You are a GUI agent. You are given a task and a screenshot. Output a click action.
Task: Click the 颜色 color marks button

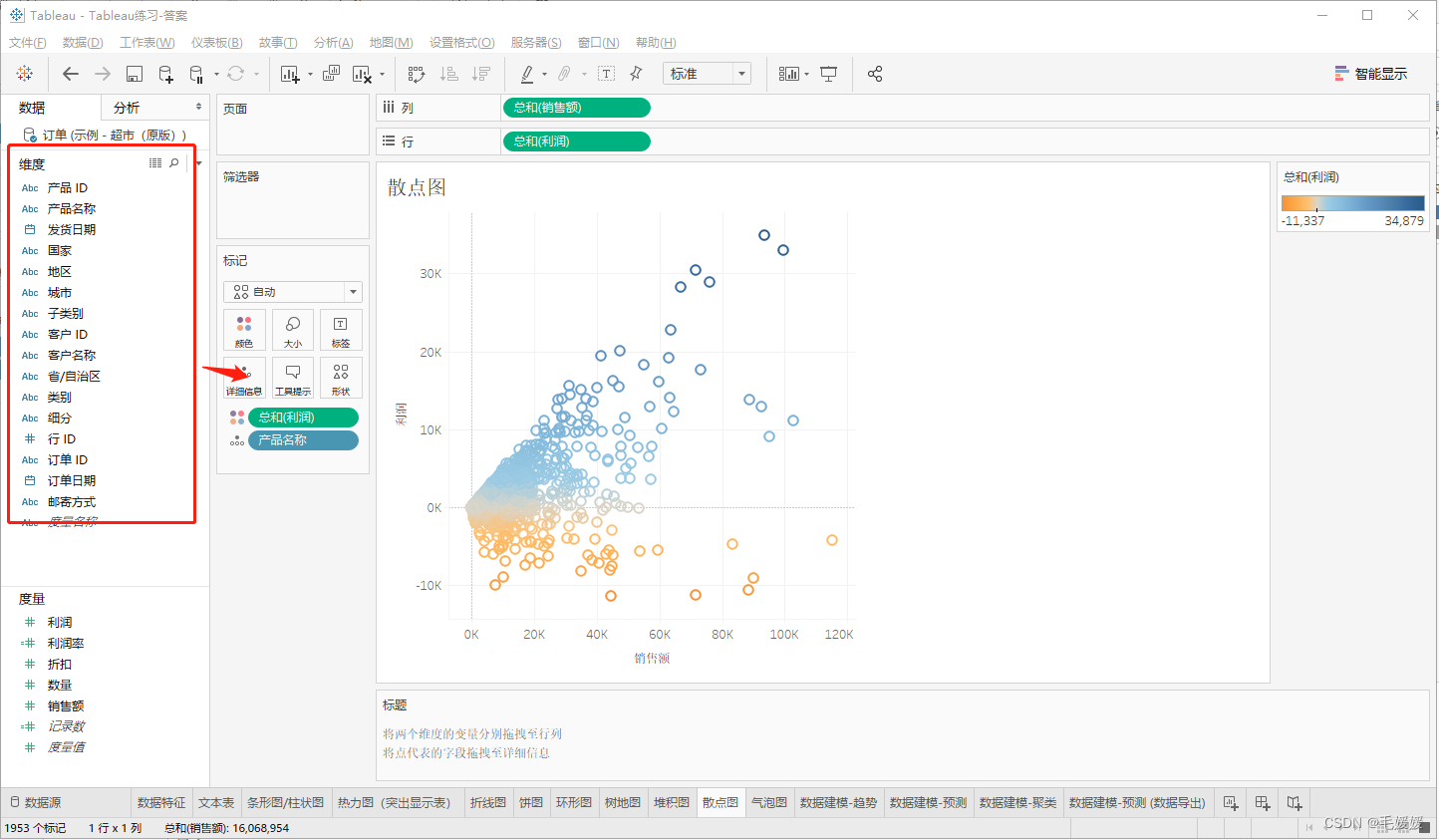coord(244,330)
